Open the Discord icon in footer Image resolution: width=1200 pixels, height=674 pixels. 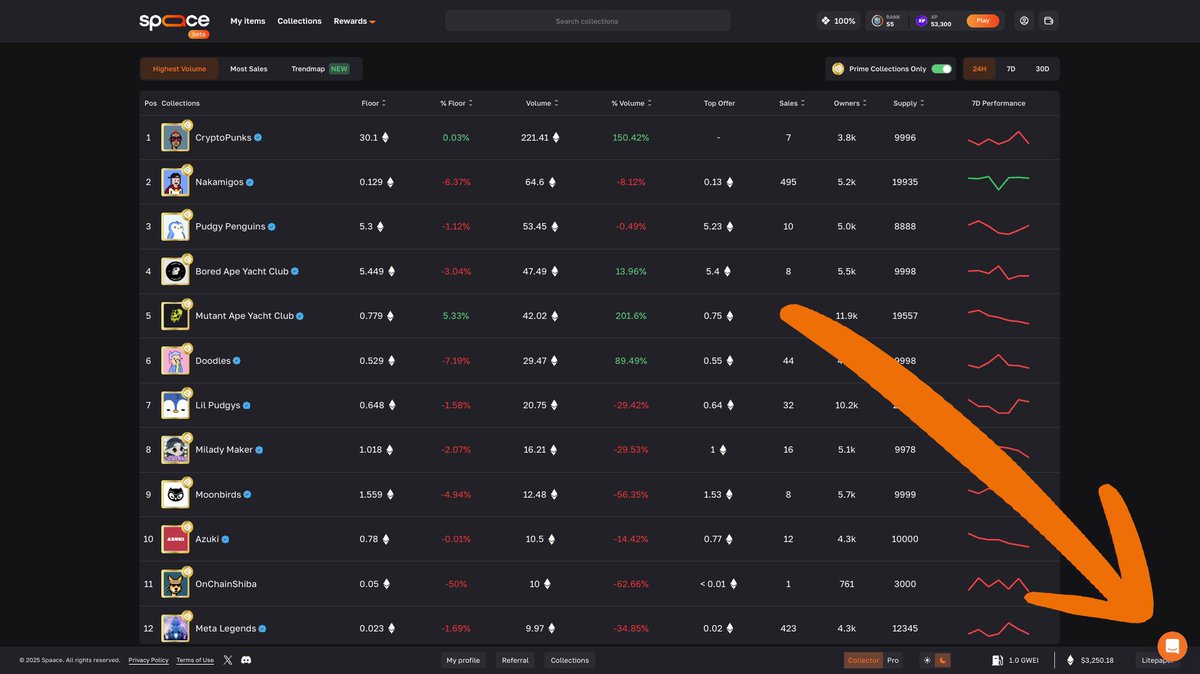point(246,660)
